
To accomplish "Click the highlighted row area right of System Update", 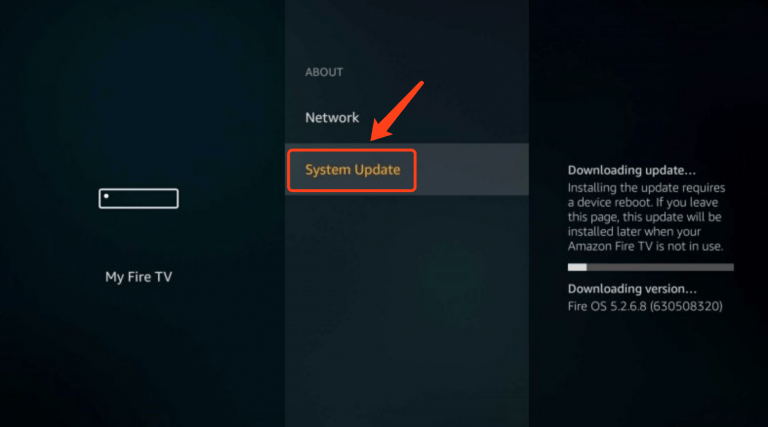I will [473, 170].
